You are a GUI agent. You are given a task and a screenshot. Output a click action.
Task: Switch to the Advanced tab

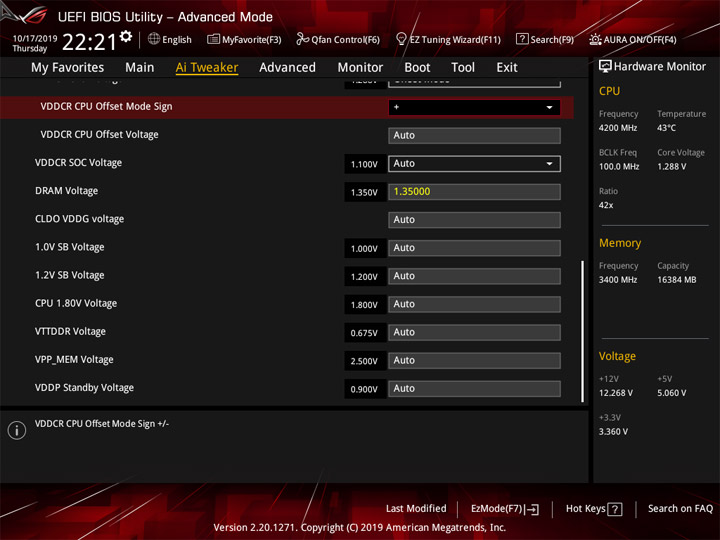click(287, 68)
